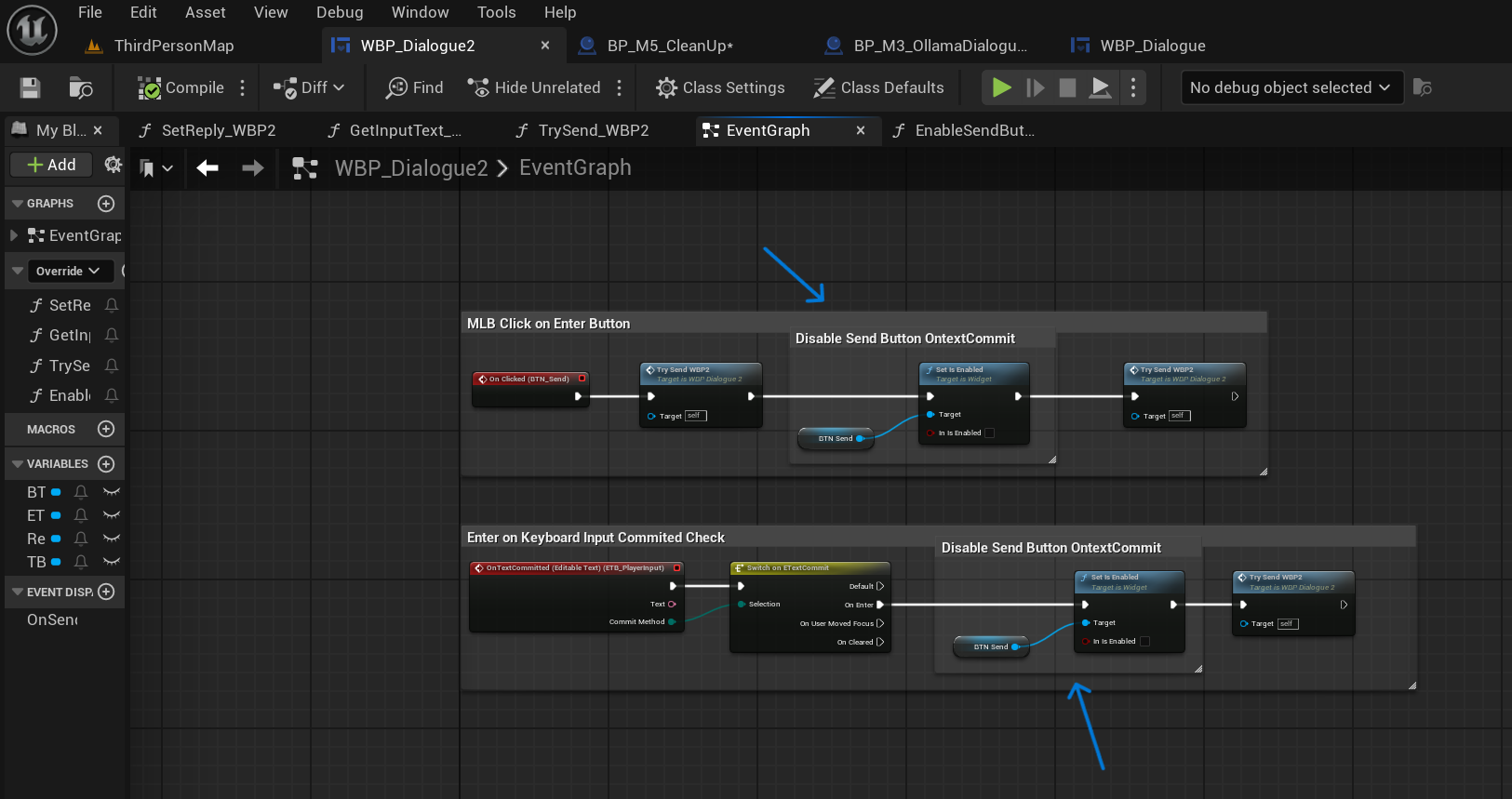Click the Browse to asset icon

point(81,87)
